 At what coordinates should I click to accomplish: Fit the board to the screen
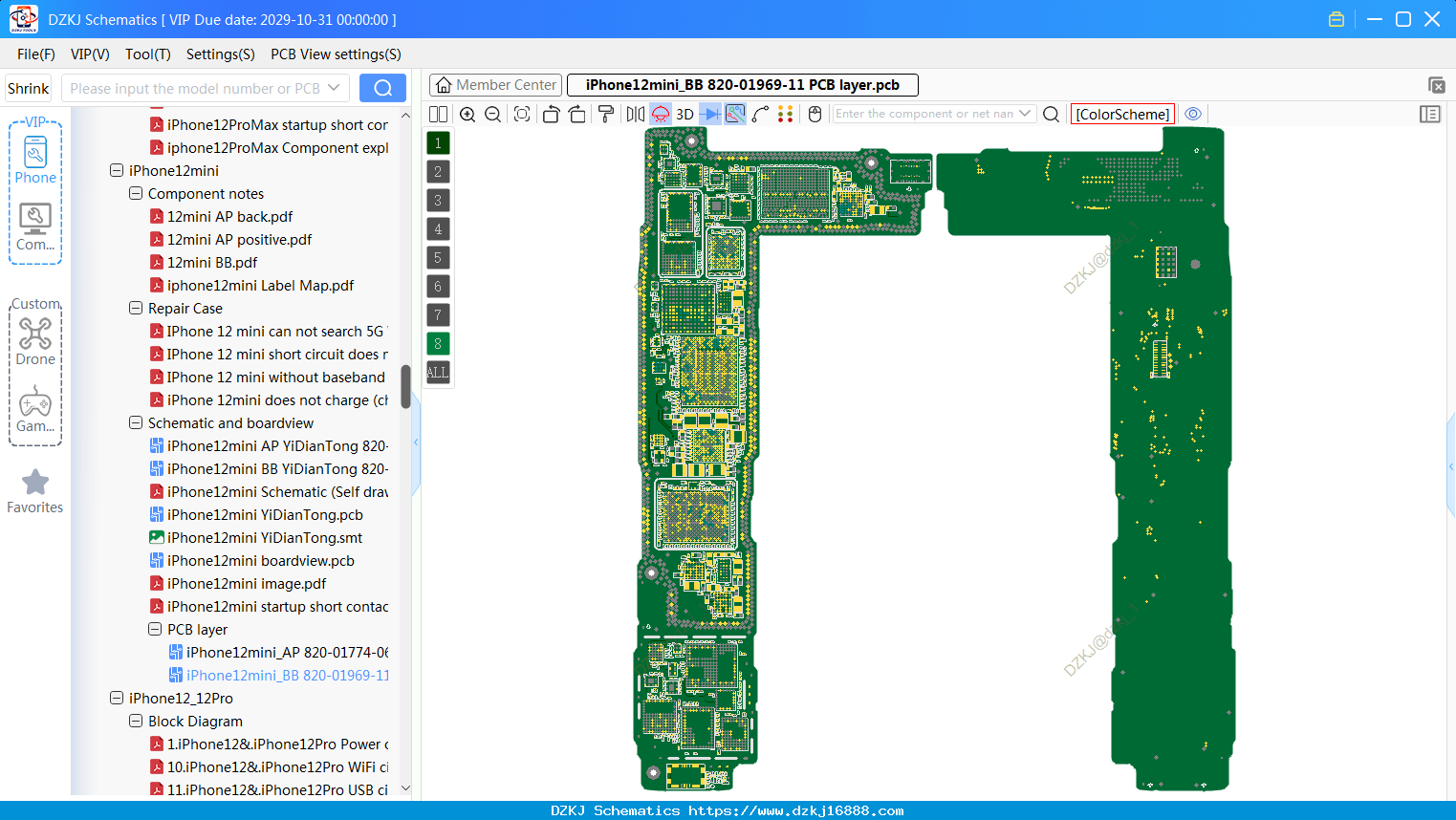click(522, 114)
